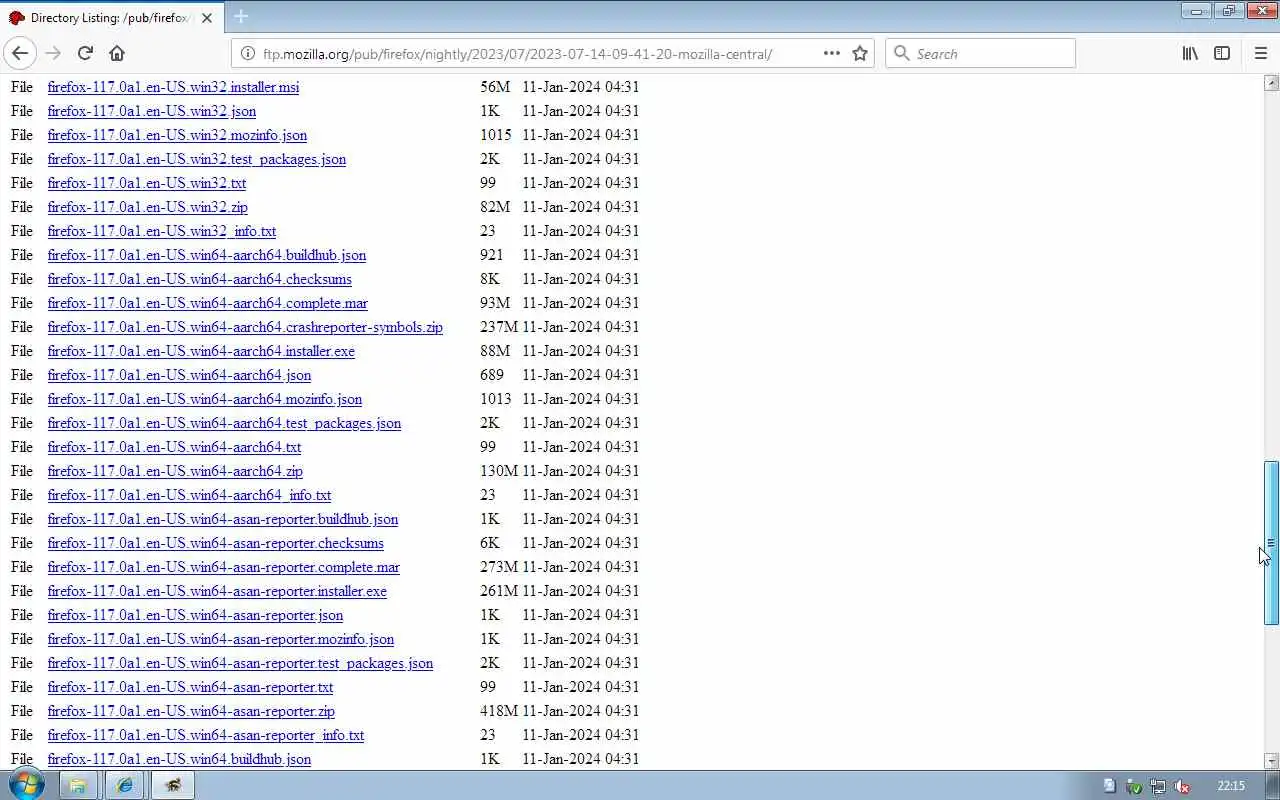Click the scroll-up arrow of the scrollbar
The image size is (1280, 800).
(x=1271, y=82)
